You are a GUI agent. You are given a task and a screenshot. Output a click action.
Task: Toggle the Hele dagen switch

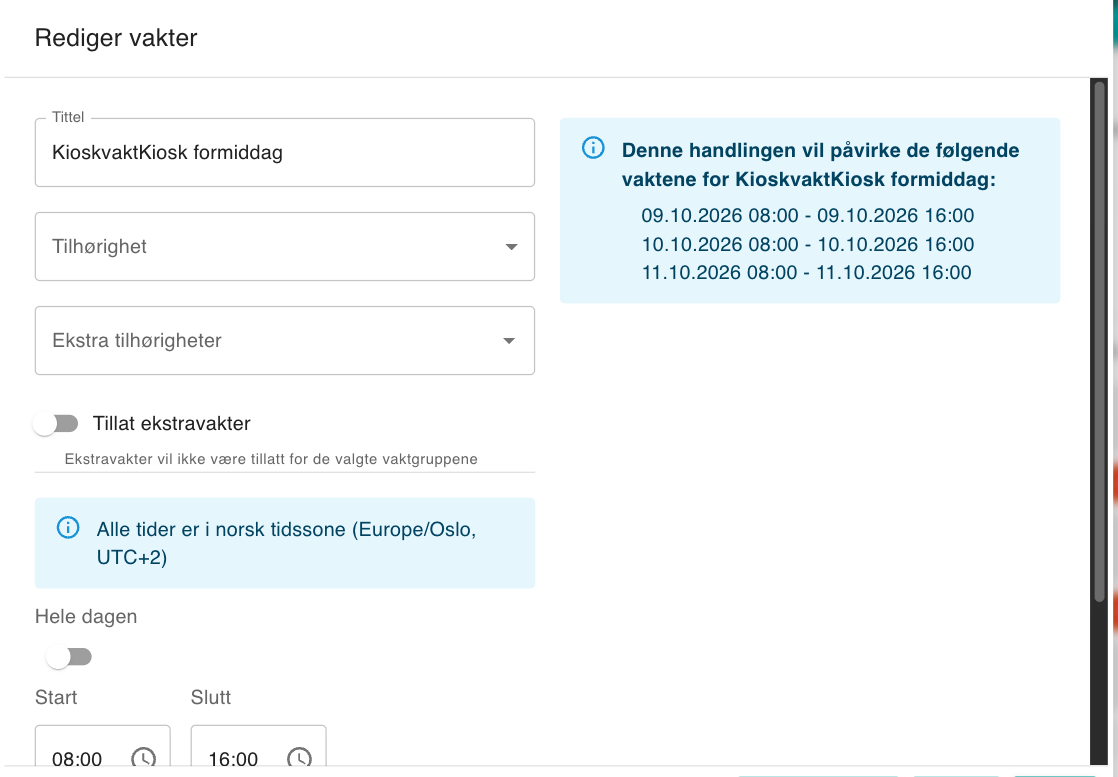tap(69, 657)
